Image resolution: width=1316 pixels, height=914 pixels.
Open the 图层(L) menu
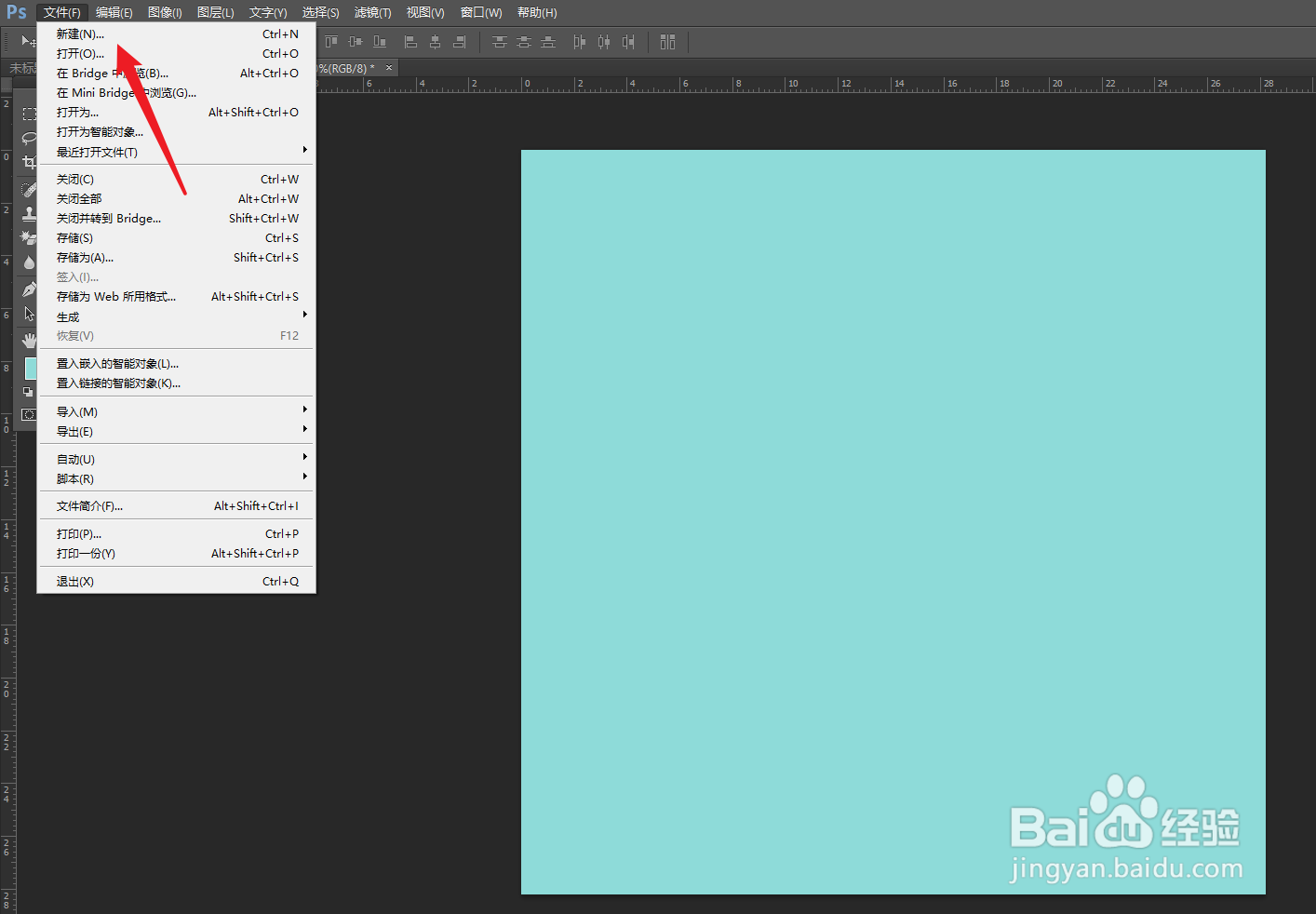216,12
